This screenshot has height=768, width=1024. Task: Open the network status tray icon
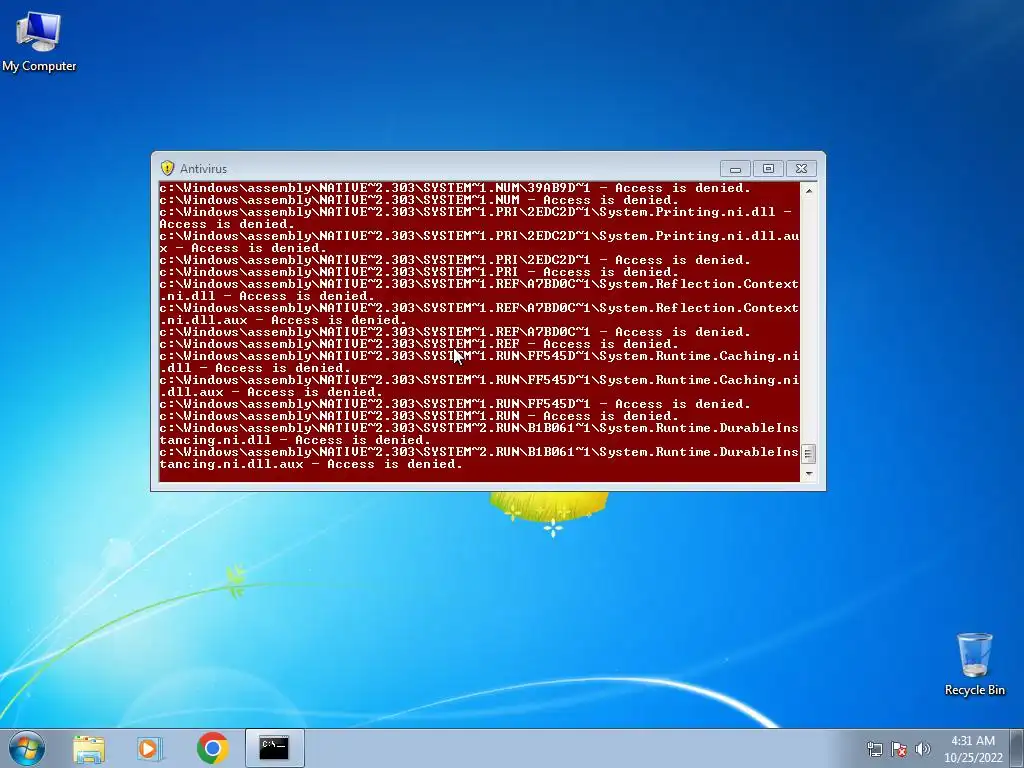pos(874,749)
